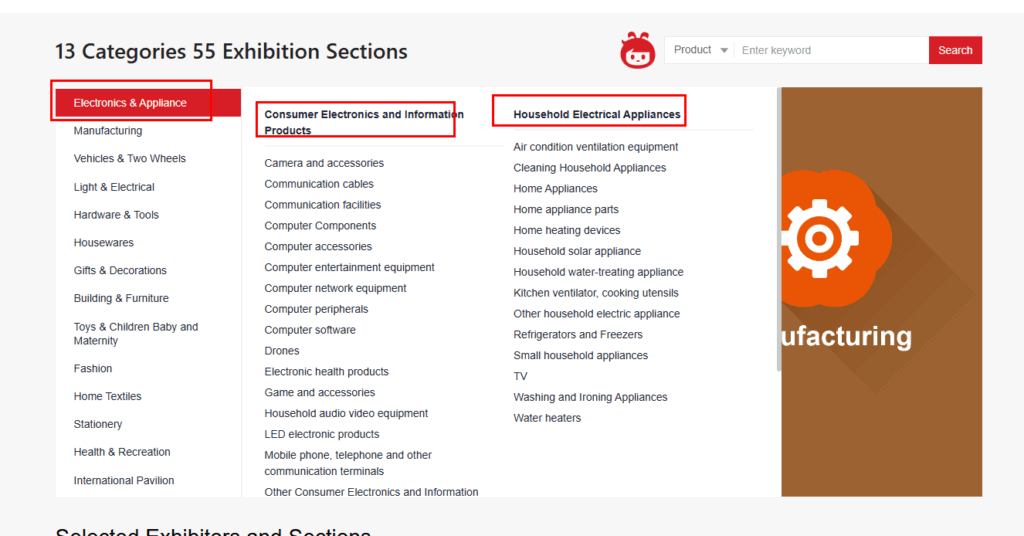Open Consumer Electronics and Information Products heading
This screenshot has width=1024, height=536.
coord(364,122)
